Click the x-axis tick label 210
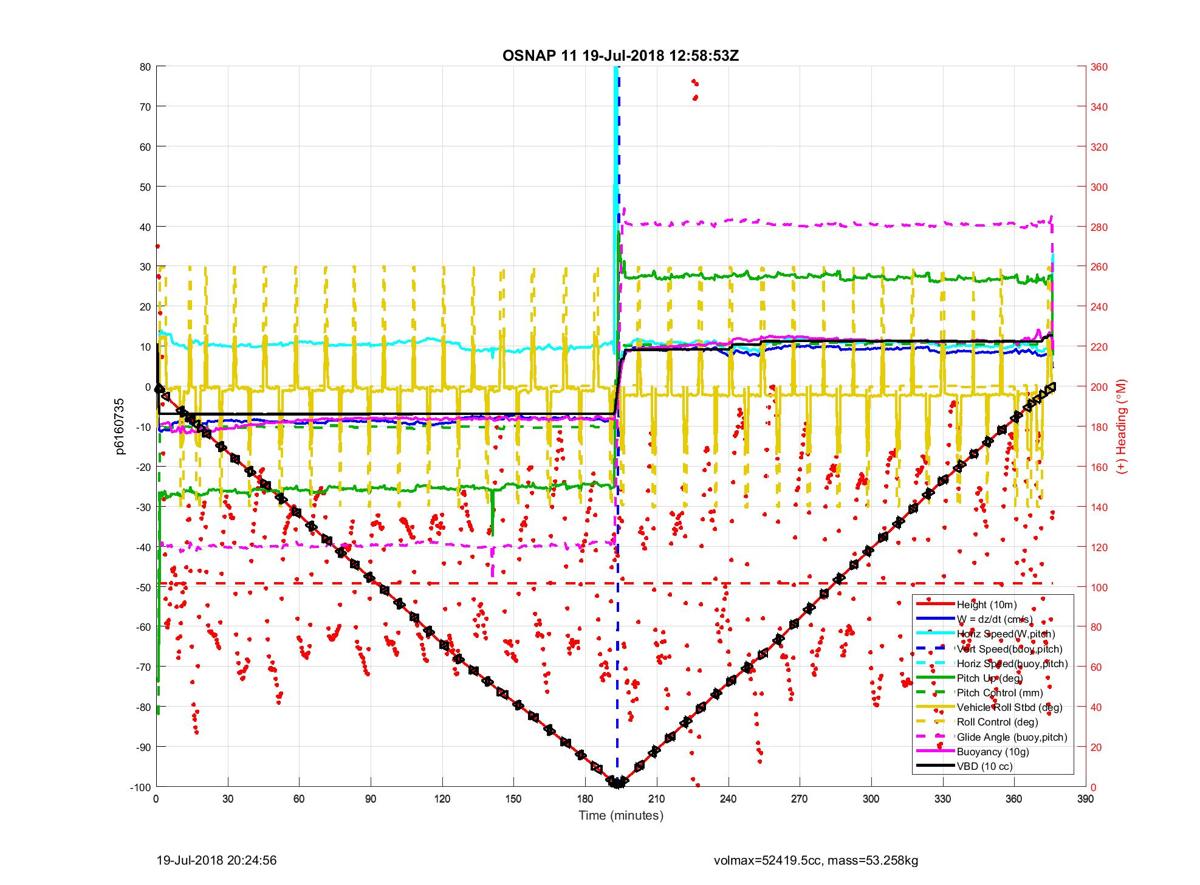The image size is (1200, 885). pos(657,800)
